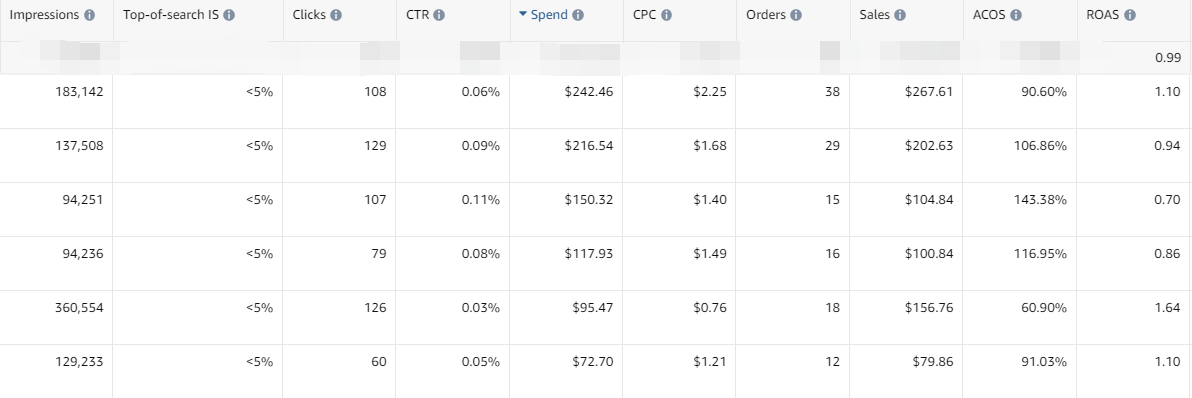The height and width of the screenshot is (398, 1192).
Task: Click the ROAS column header label
Action: pyautogui.click(x=1103, y=15)
